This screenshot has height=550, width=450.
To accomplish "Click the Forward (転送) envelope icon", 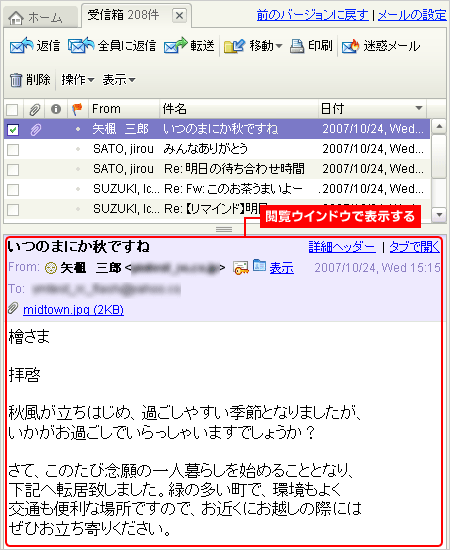I will 175,46.
